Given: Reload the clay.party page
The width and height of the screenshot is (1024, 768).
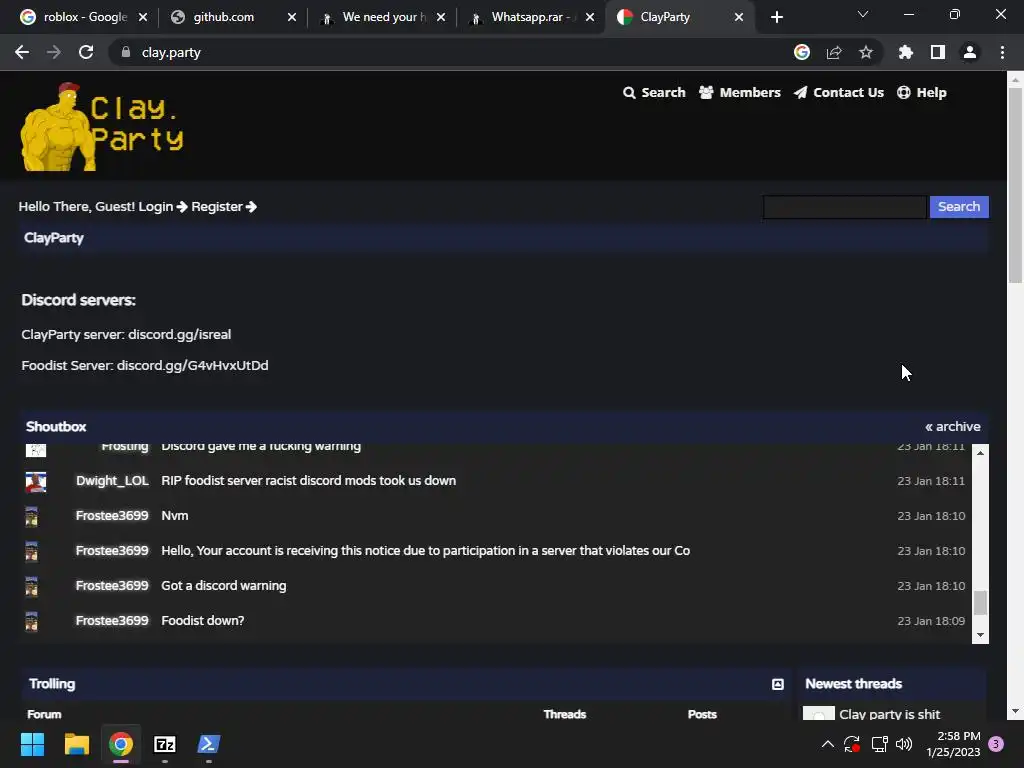Looking at the screenshot, I should tap(86, 52).
